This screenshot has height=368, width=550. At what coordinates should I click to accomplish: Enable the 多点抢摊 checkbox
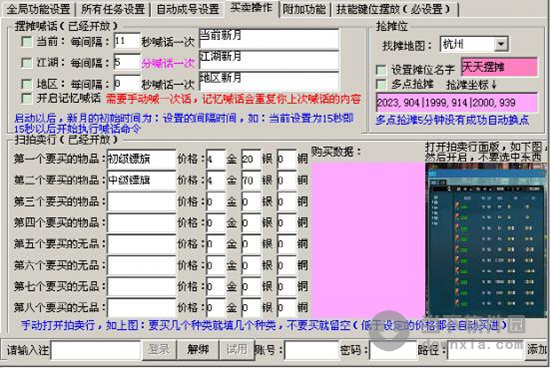(381, 84)
